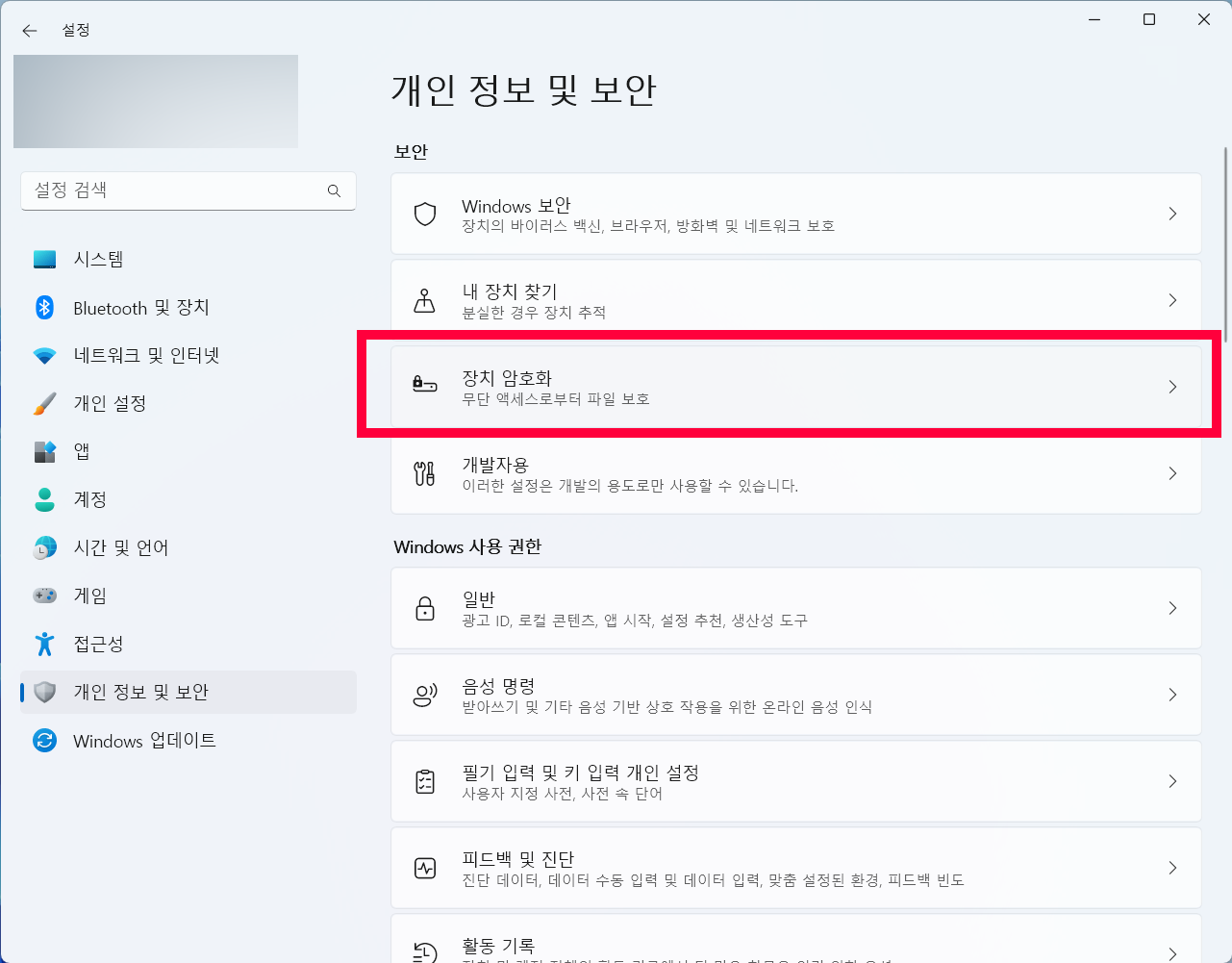The height and width of the screenshot is (963, 1232).
Task: Click the 시스템 monitor icon
Action: click(44, 259)
